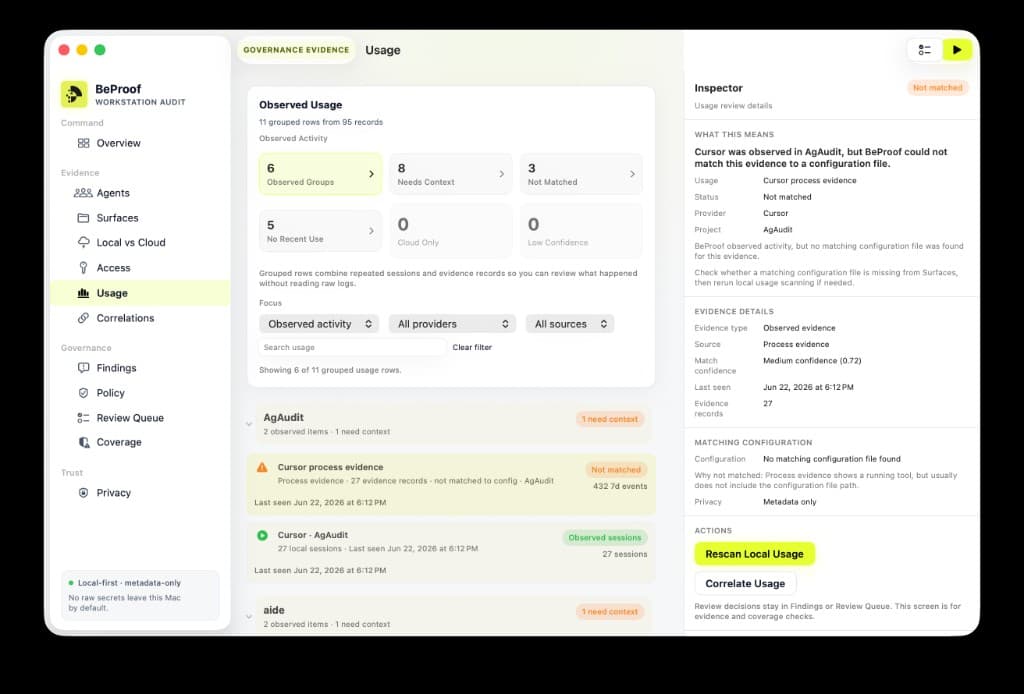Viewport: 1024px width, 694px height.
Task: Select the Local vs Cloud icon
Action: tap(84, 243)
